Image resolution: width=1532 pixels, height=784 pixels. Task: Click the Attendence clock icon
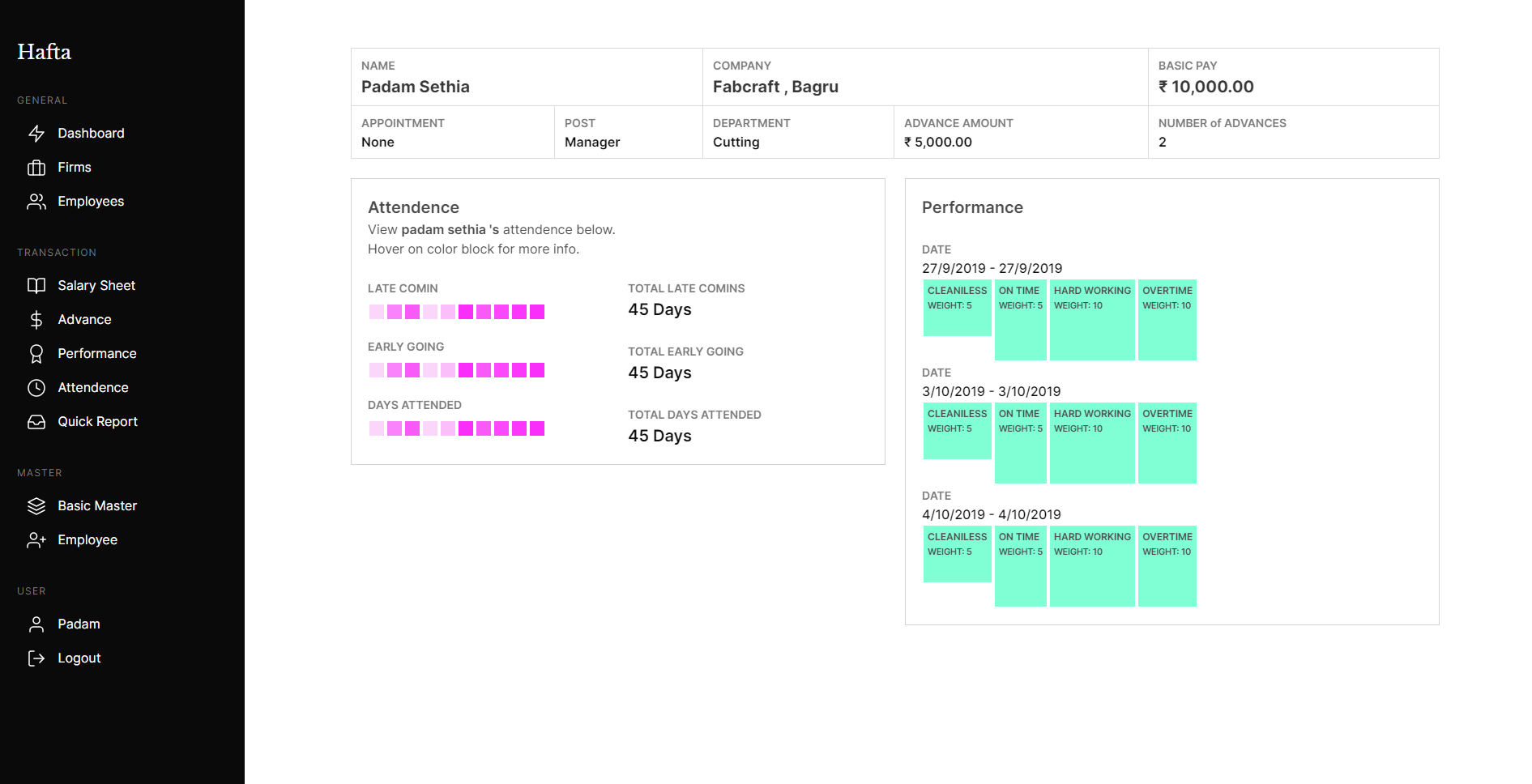pyautogui.click(x=36, y=388)
